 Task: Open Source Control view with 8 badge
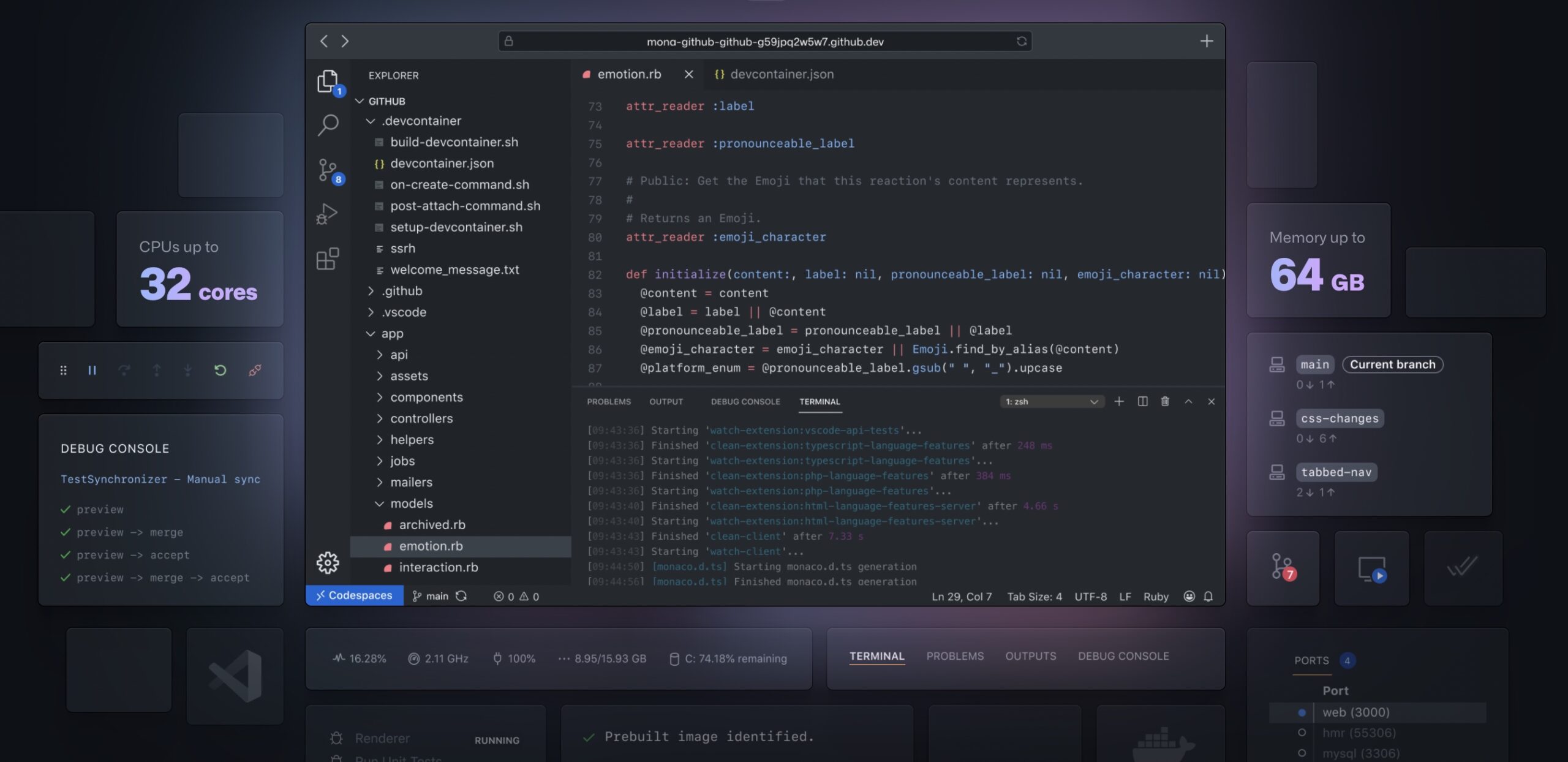[328, 170]
